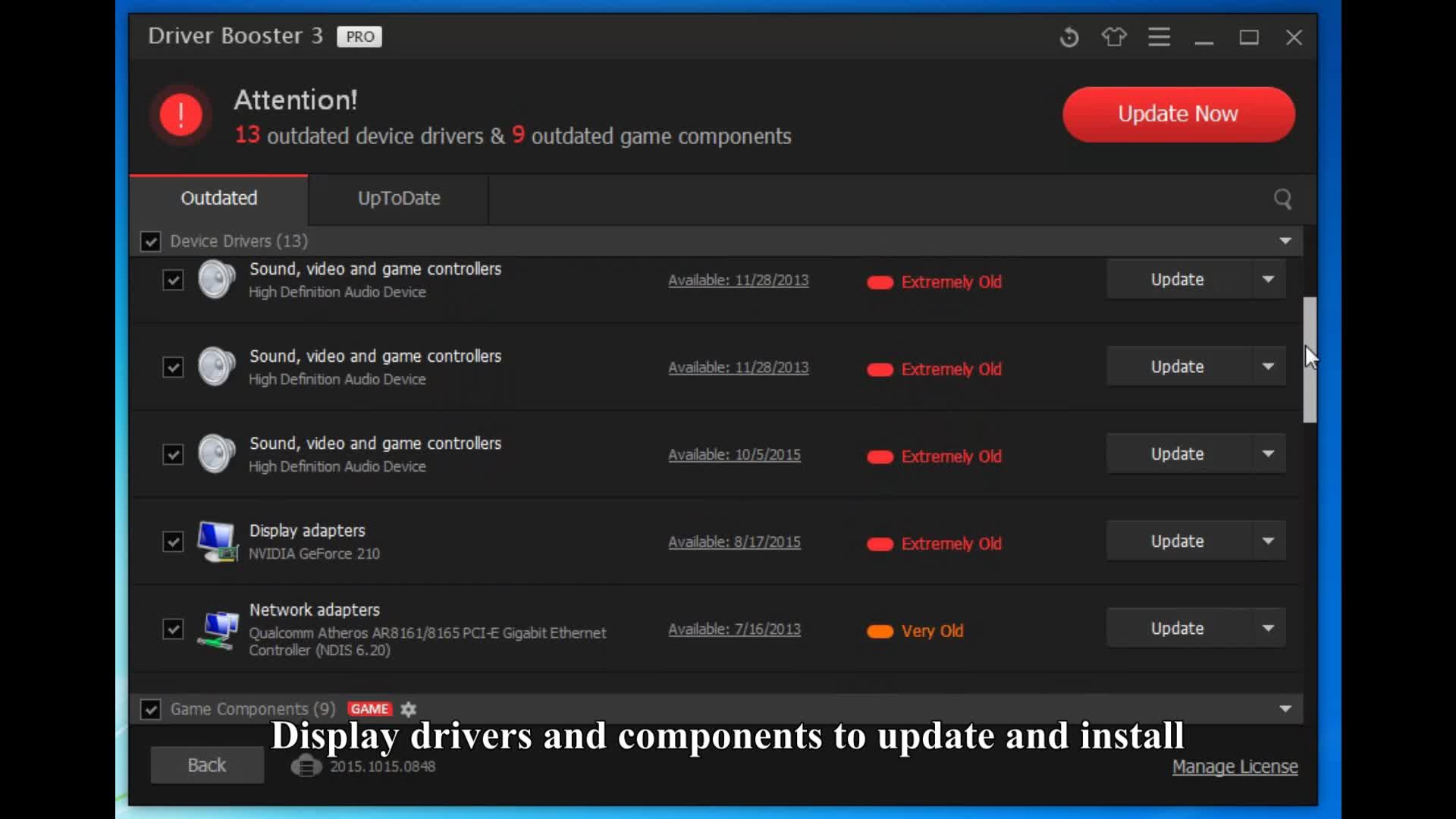1456x819 pixels.
Task: Click the red attention exclamation icon
Action: click(180, 115)
